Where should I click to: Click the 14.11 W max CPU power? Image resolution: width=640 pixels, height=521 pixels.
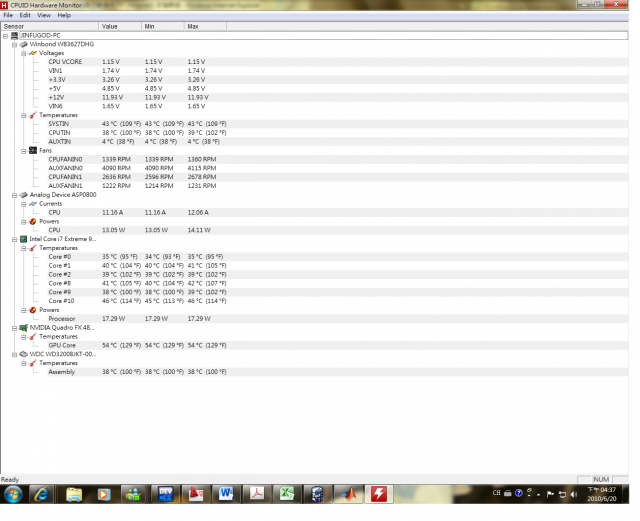click(199, 230)
